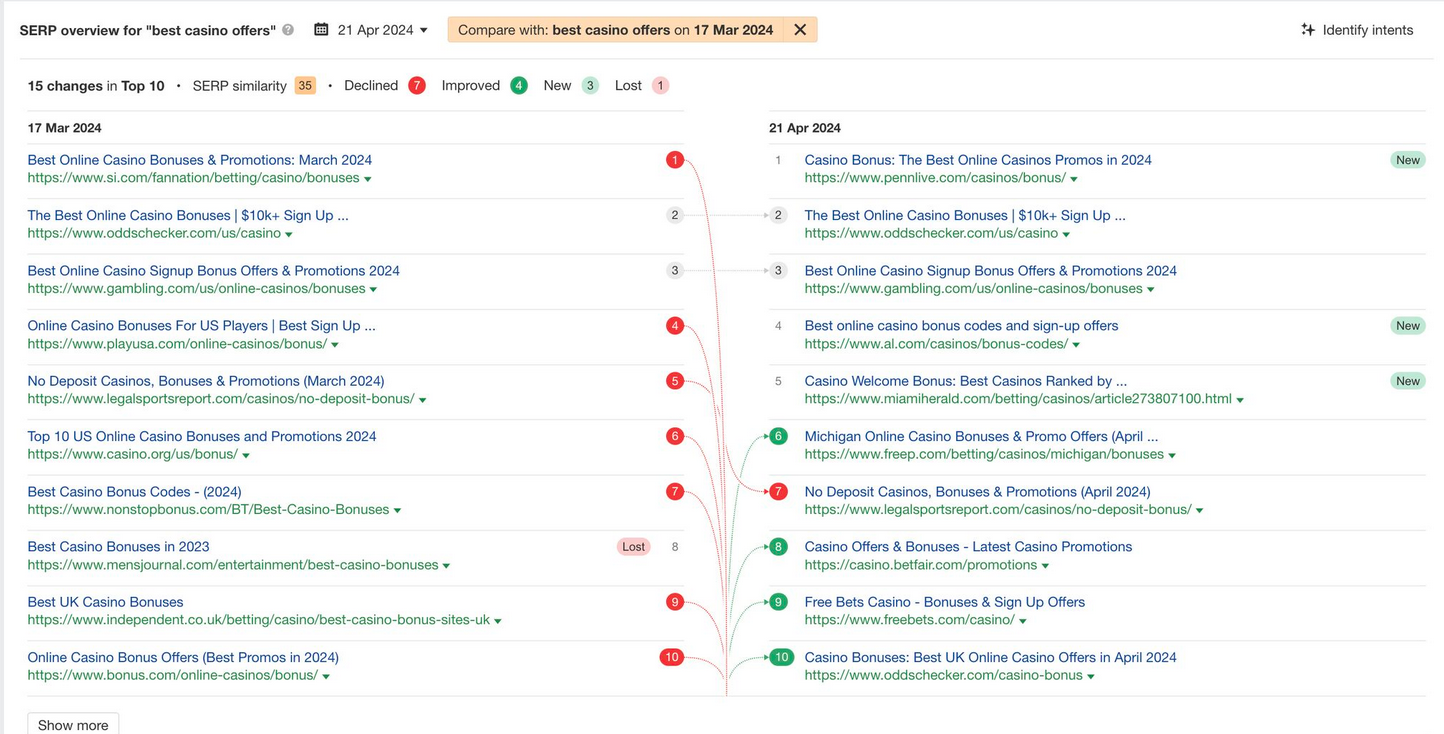Click the green position 9 marker for freebets.com

779,602
